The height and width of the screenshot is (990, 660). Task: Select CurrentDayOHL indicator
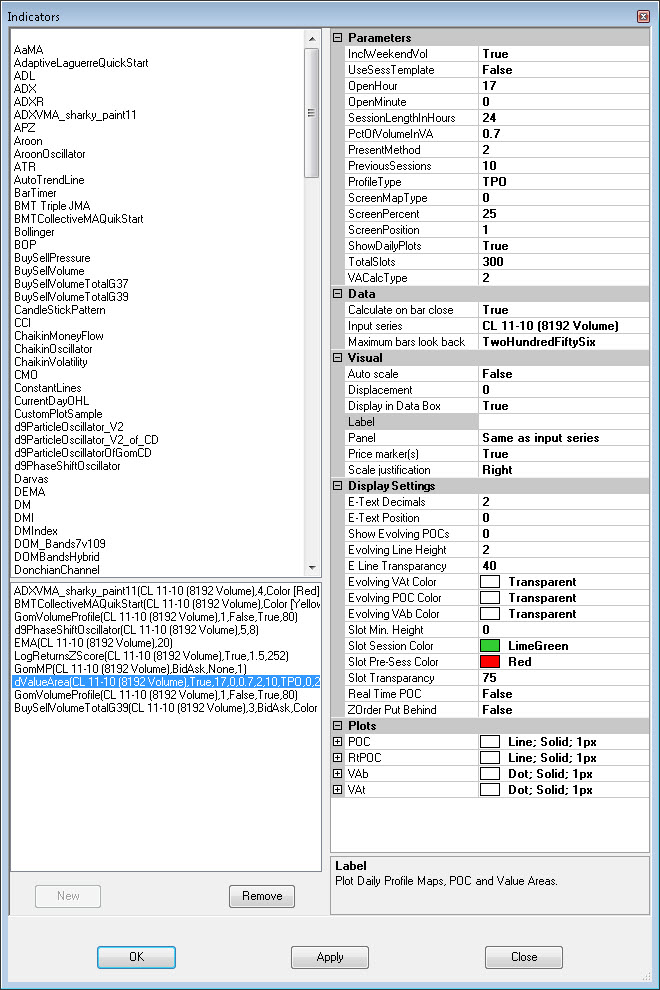coord(51,401)
